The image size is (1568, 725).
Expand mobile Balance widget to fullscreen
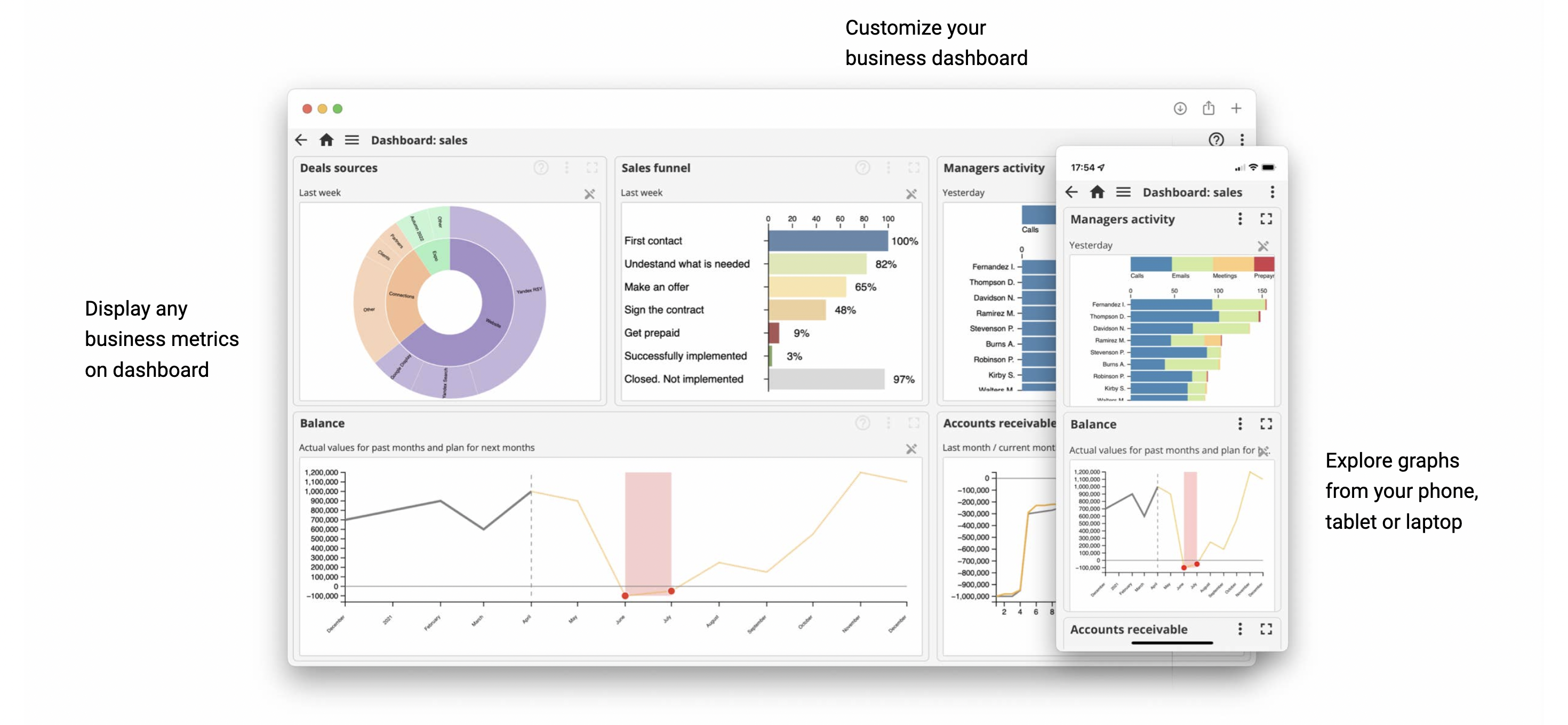pos(1266,424)
